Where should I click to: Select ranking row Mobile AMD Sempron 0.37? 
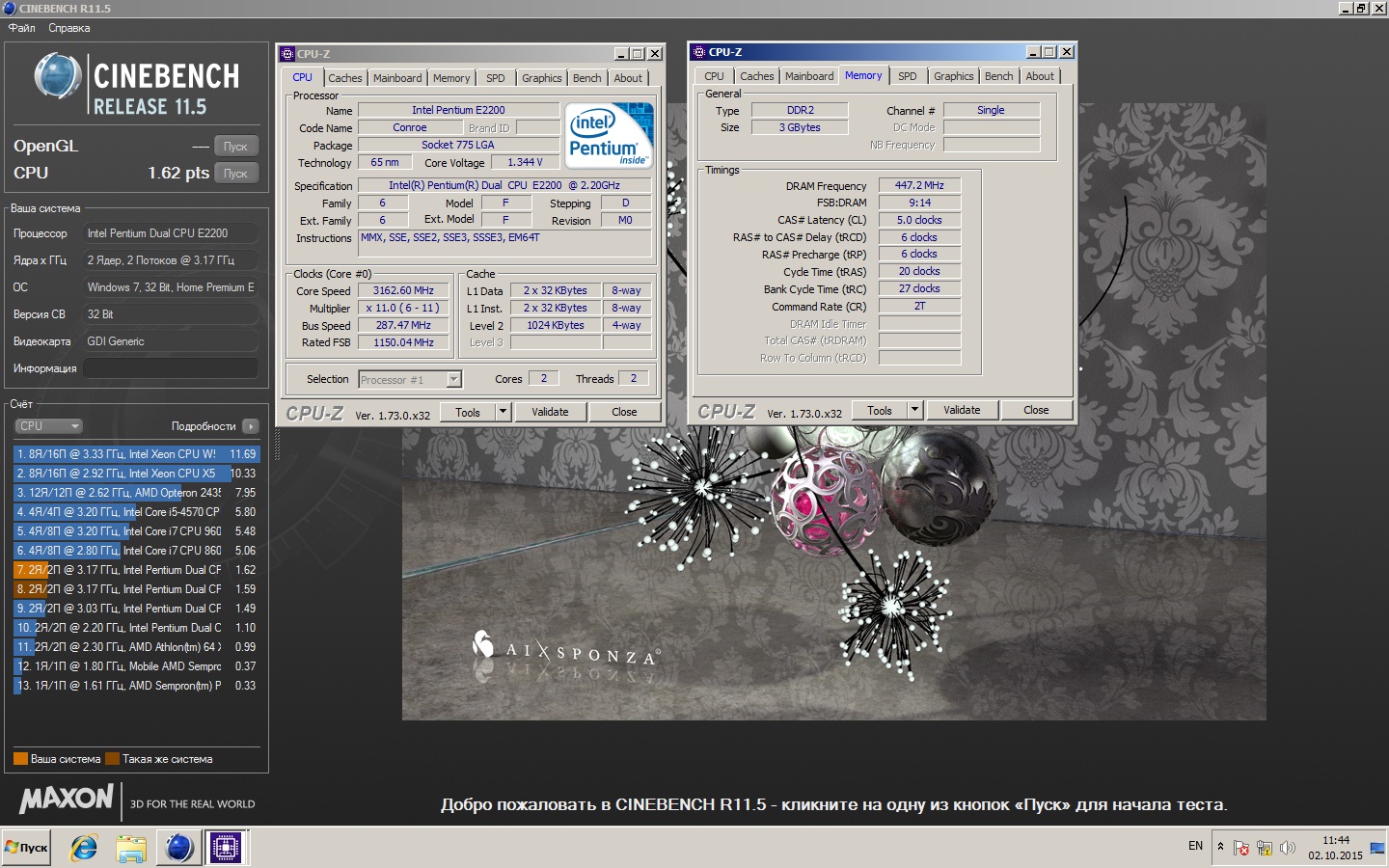(137, 666)
